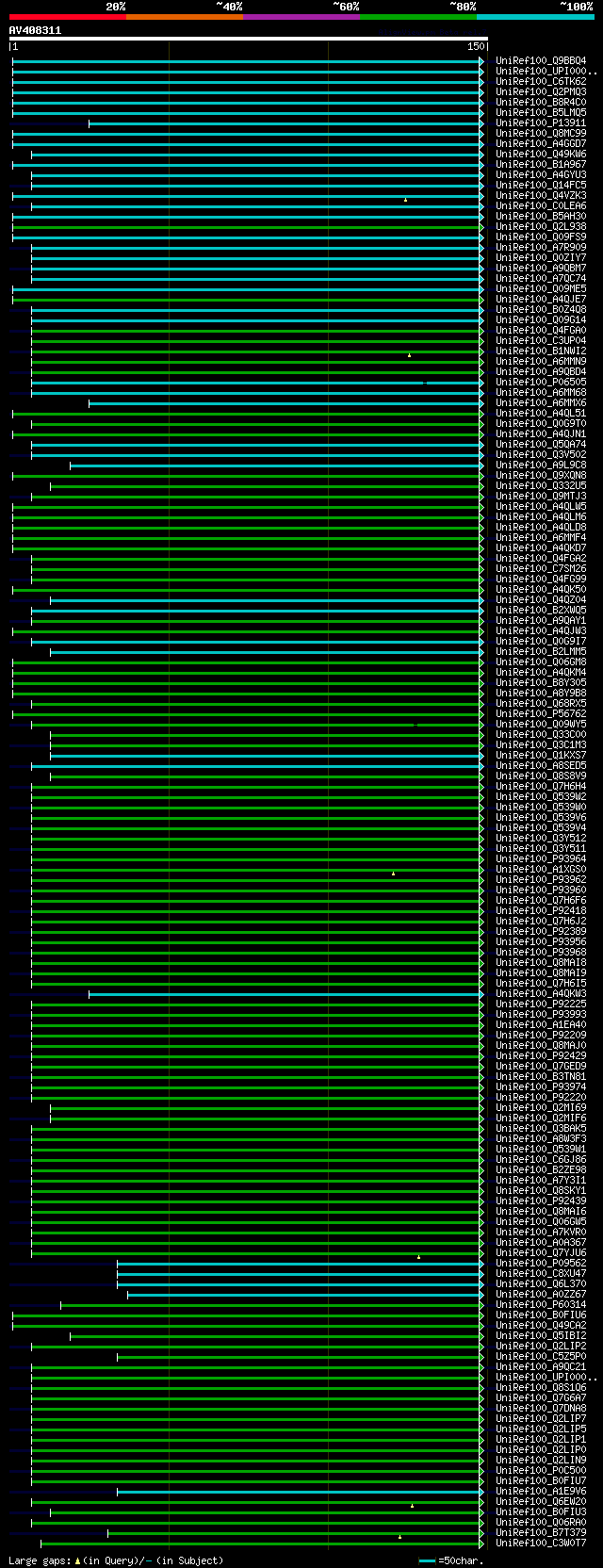603x1568 pixels.
Task: Click the UniRef100_A7R909 entry
Action: point(541,248)
